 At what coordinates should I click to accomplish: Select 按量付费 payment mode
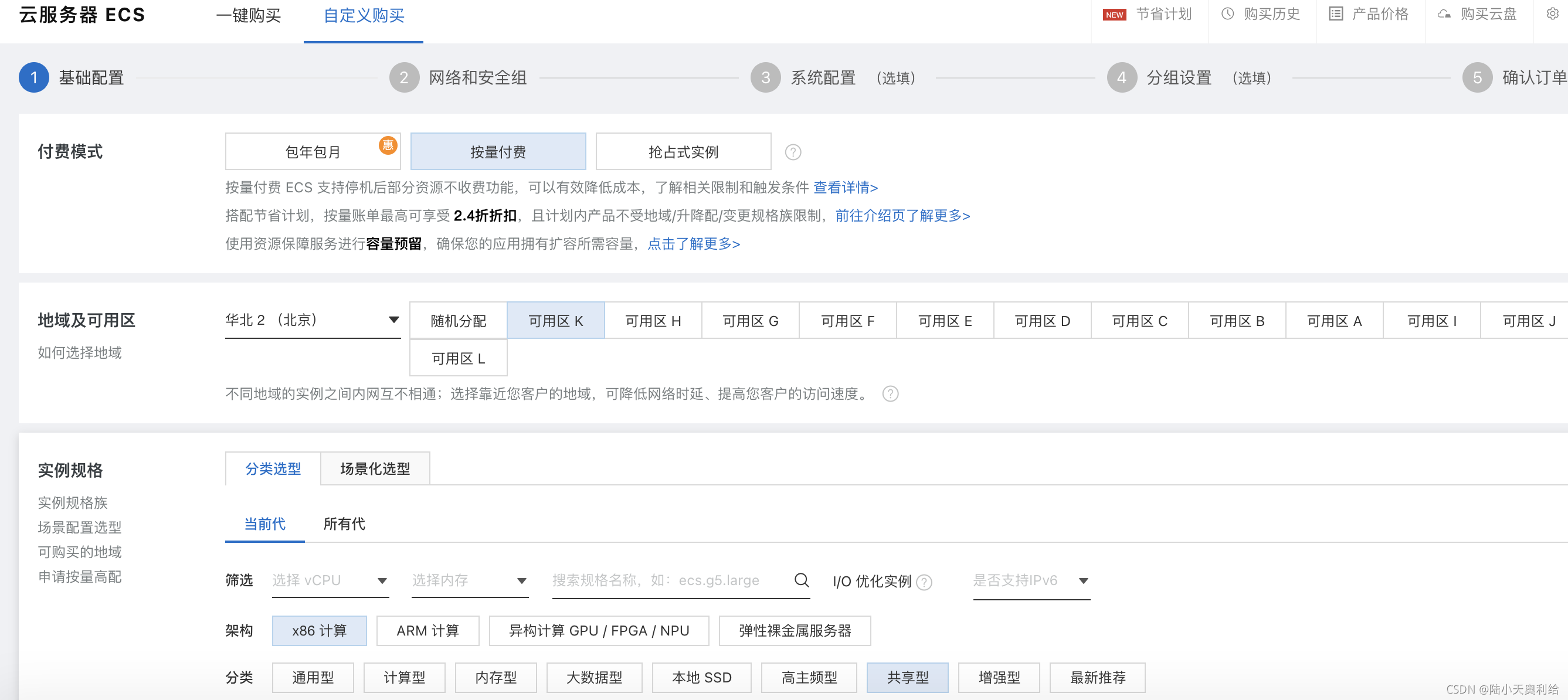(x=498, y=152)
